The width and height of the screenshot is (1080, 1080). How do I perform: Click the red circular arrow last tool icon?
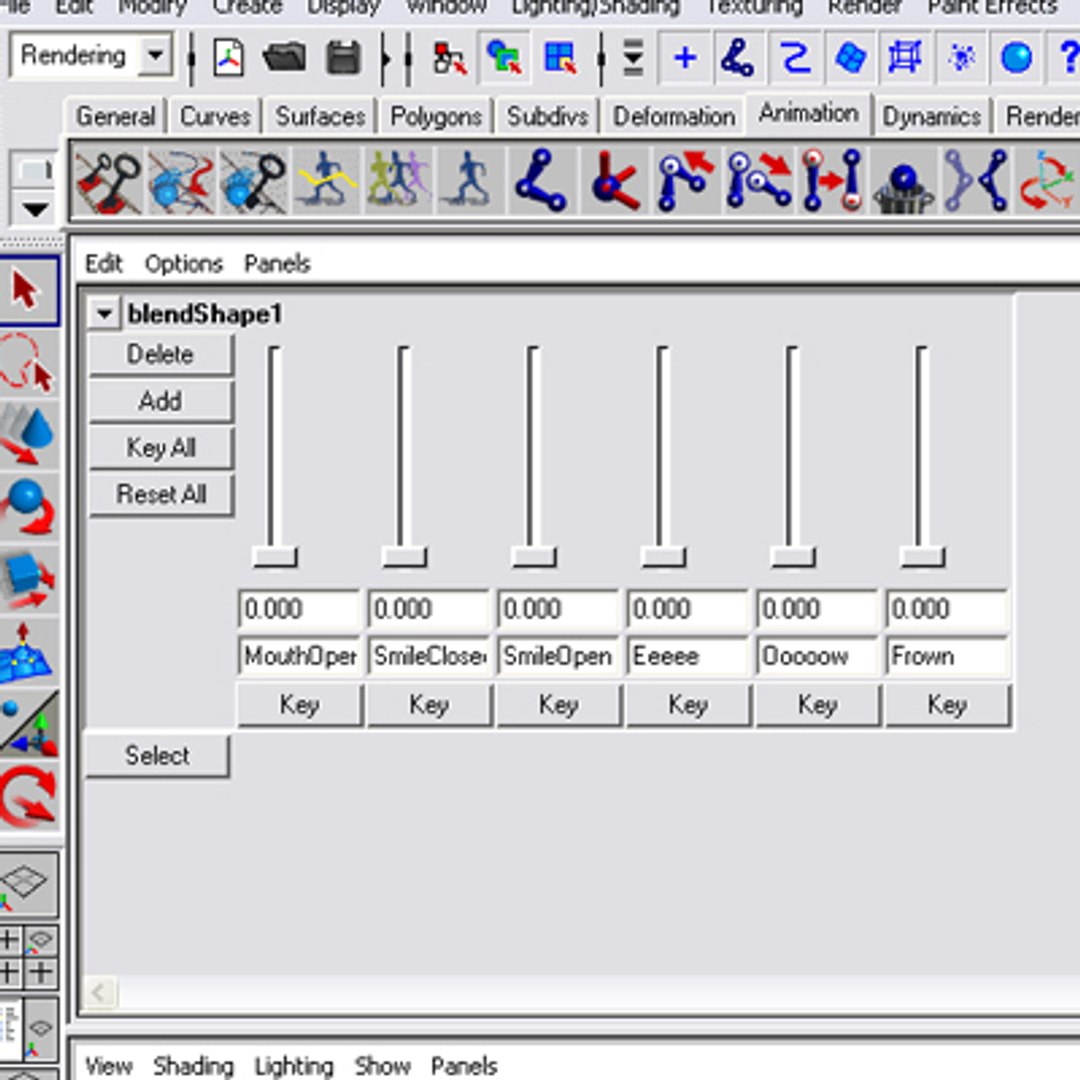[28, 797]
